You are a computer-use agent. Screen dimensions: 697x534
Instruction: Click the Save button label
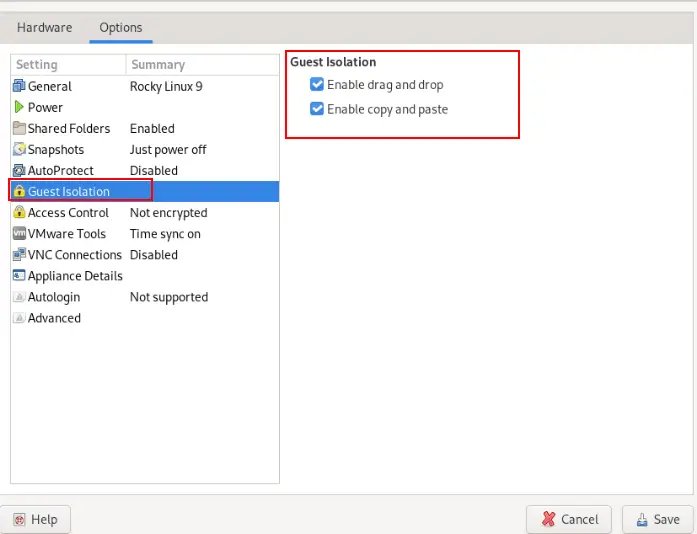click(666, 519)
